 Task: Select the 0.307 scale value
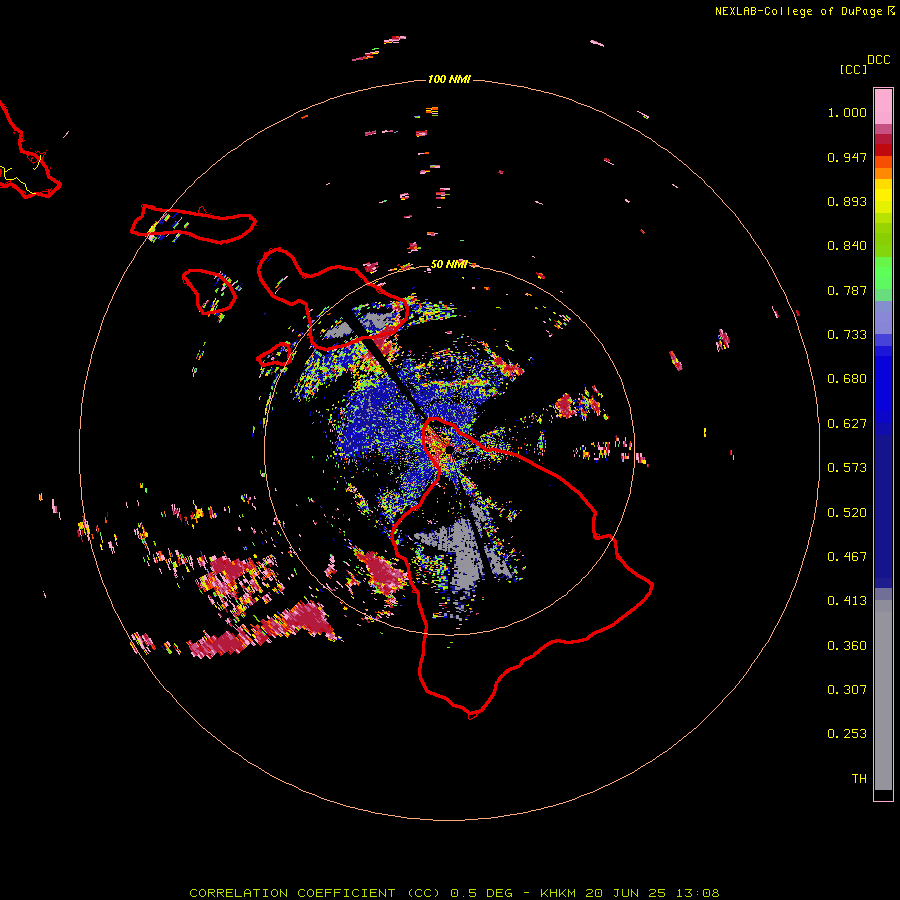click(847, 690)
